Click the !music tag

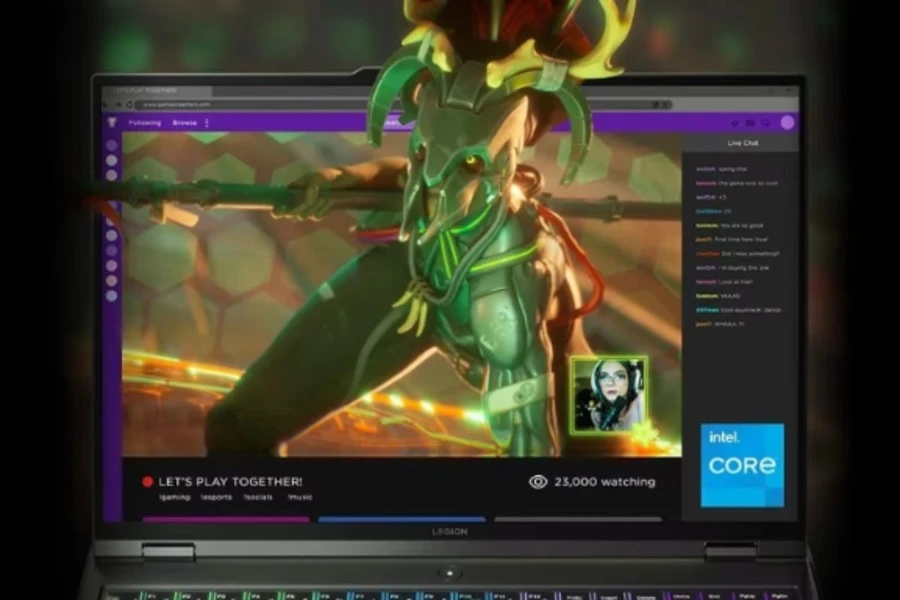pyautogui.click(x=300, y=497)
